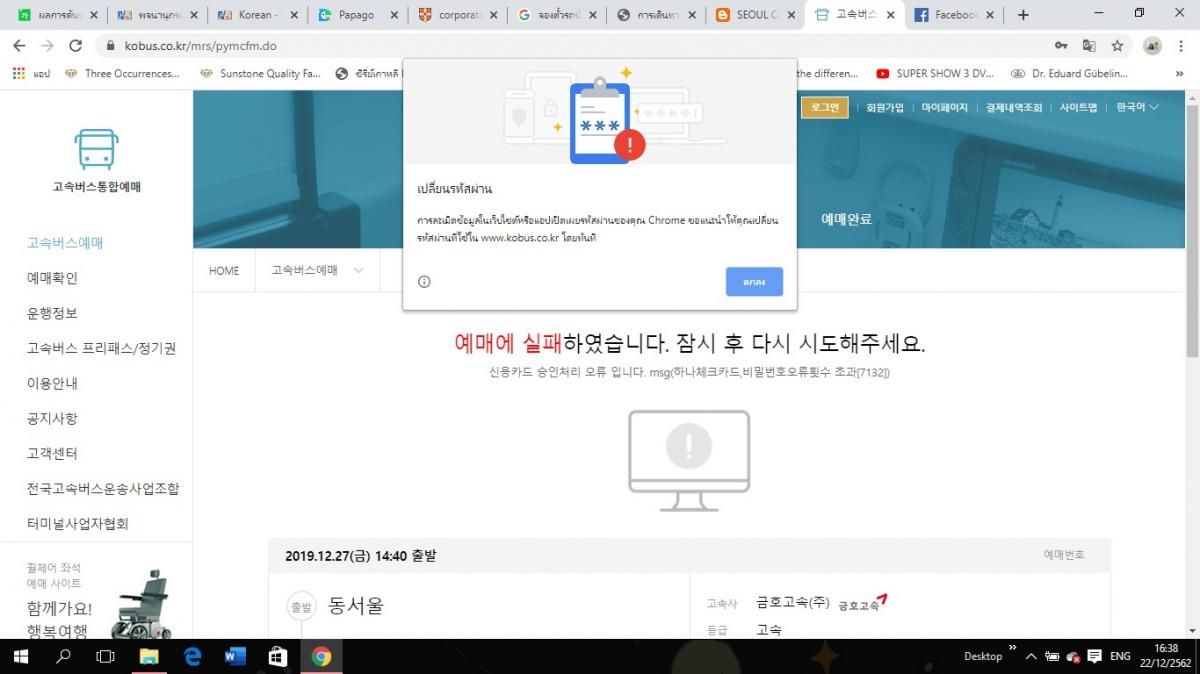Image resolution: width=1200 pixels, height=674 pixels.
Task: Open 고속버스 프리패스/정기권 sidebar item
Action: 101,348
